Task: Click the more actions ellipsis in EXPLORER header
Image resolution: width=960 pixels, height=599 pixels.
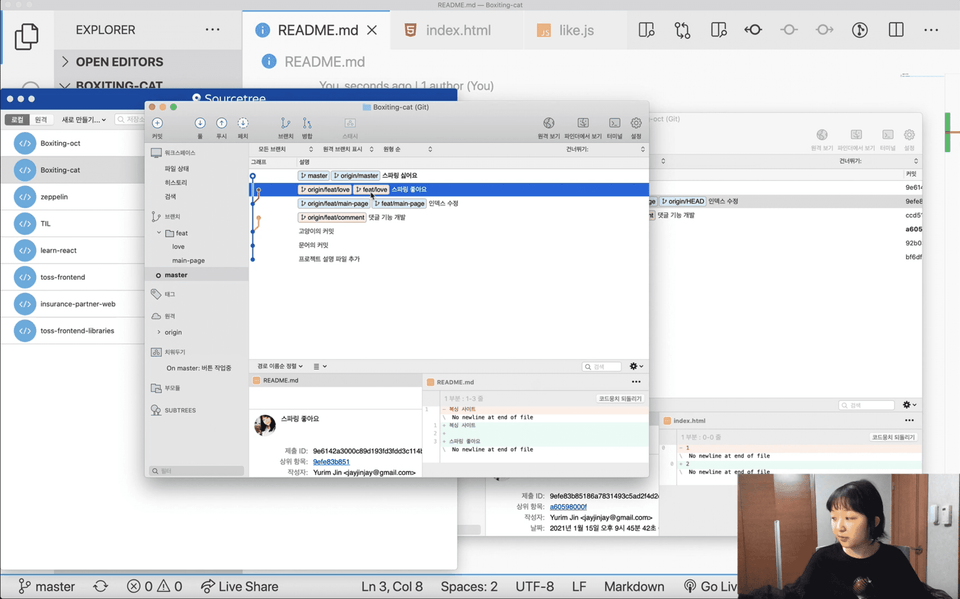Action: (x=212, y=29)
